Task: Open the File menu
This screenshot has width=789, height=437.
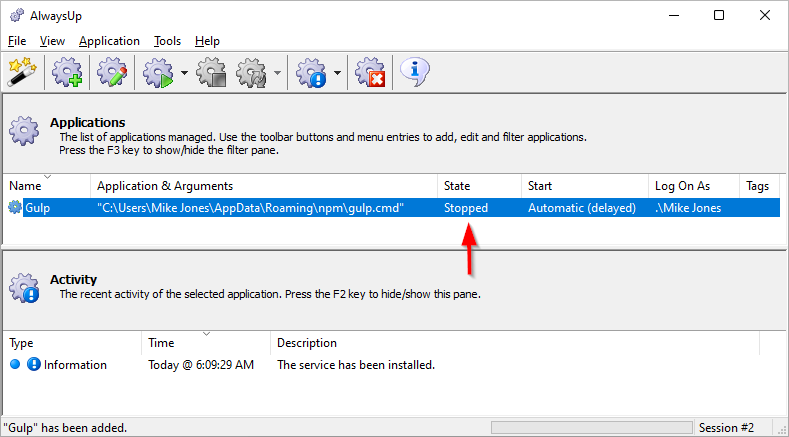Action: coord(17,41)
